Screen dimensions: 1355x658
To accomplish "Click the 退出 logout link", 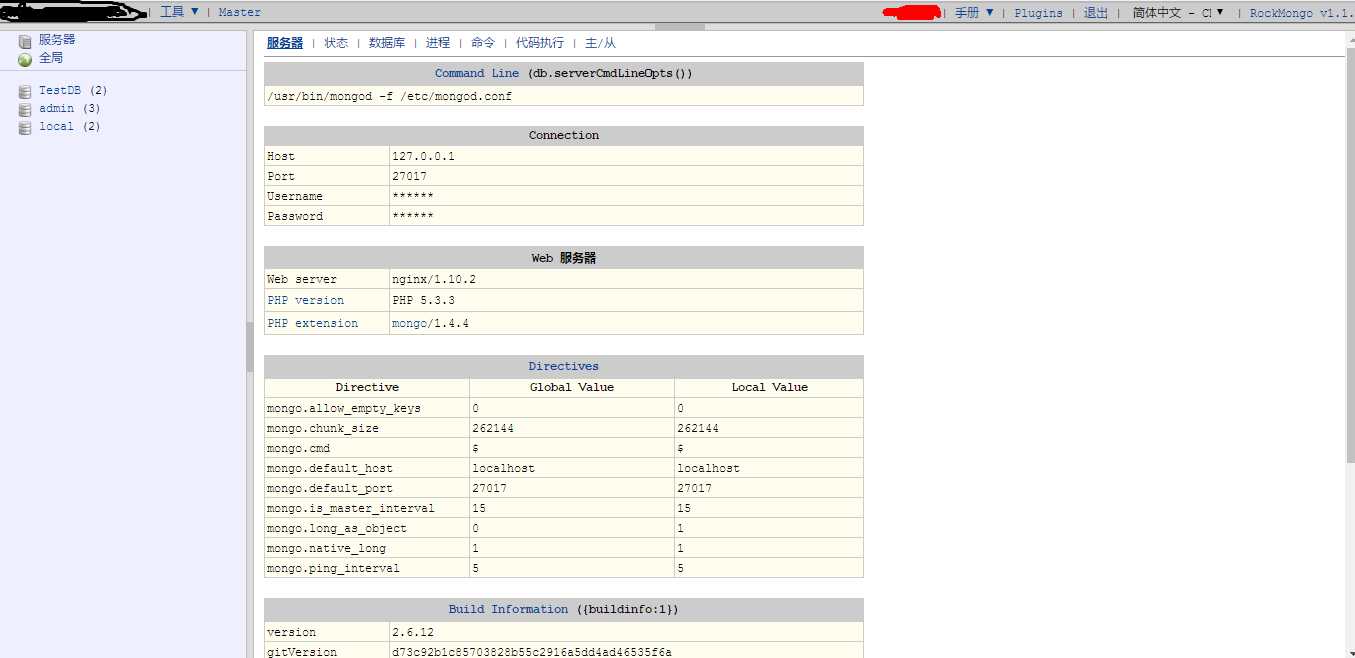I will click(1096, 13).
